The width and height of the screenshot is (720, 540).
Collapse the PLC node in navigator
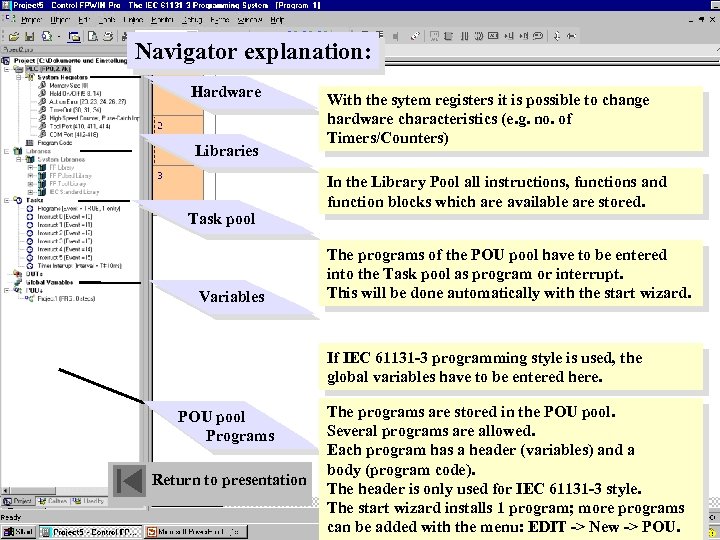tap(7, 69)
